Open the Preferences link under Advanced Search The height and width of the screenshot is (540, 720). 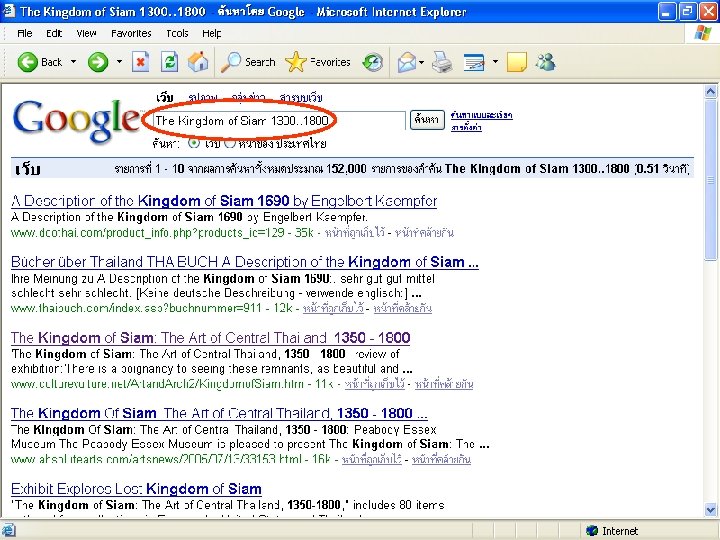pyautogui.click(x=466, y=127)
